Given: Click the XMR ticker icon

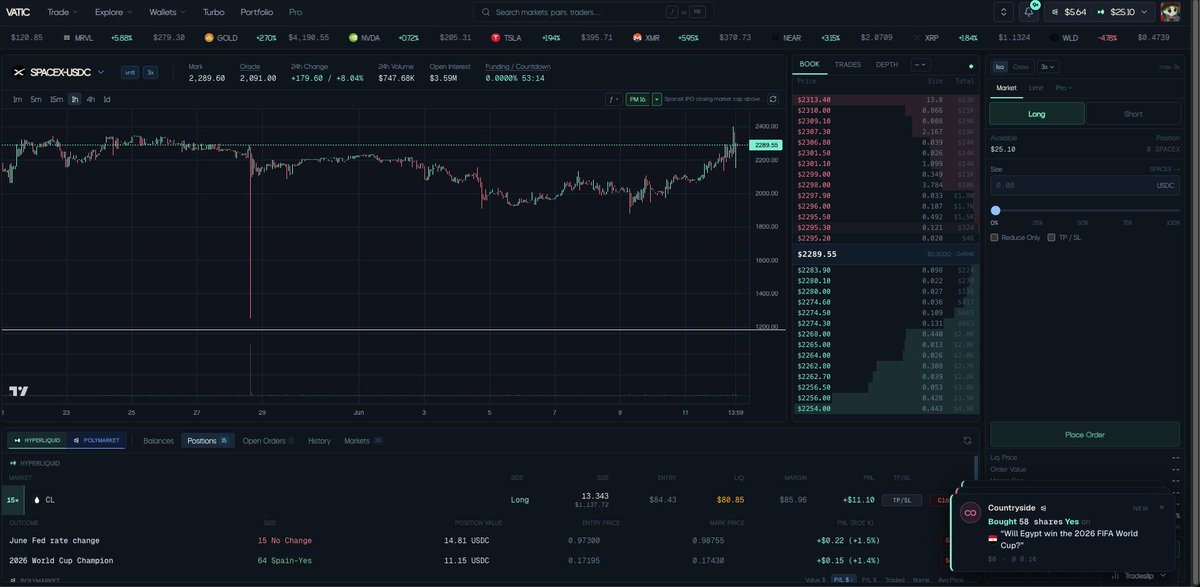Looking at the screenshot, I should click(x=637, y=37).
